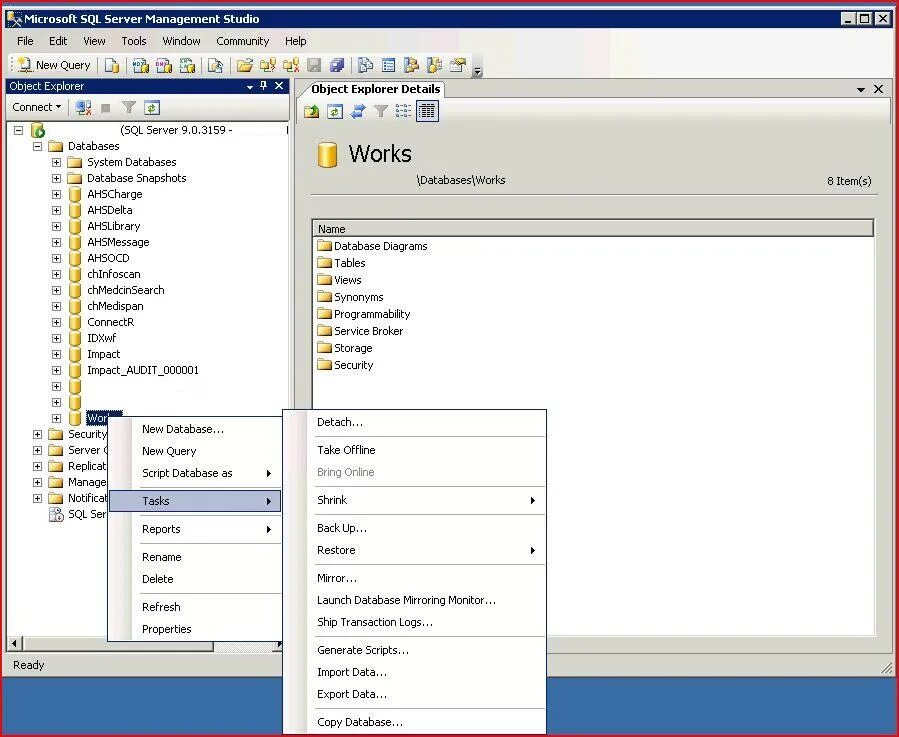Click the Filter funnel in Object Explorer toolbar
The height and width of the screenshot is (737, 899).
coord(129,107)
